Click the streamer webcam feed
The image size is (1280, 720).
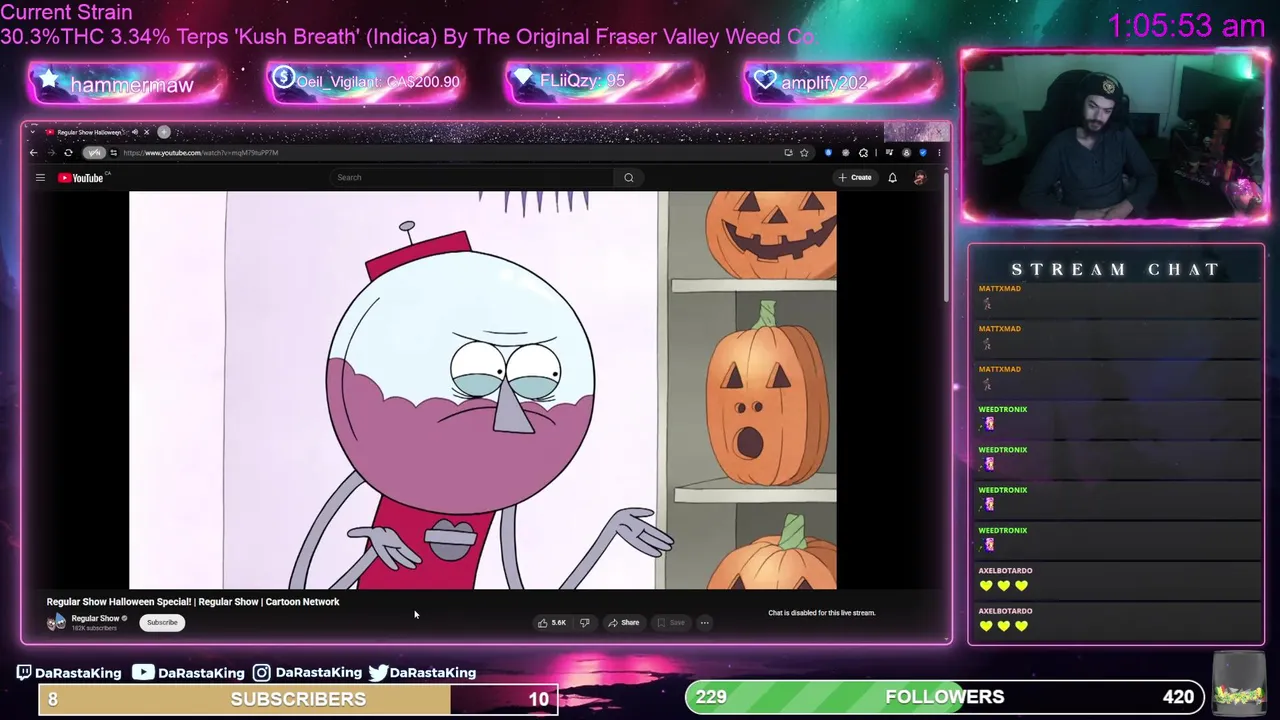pyautogui.click(x=1115, y=137)
